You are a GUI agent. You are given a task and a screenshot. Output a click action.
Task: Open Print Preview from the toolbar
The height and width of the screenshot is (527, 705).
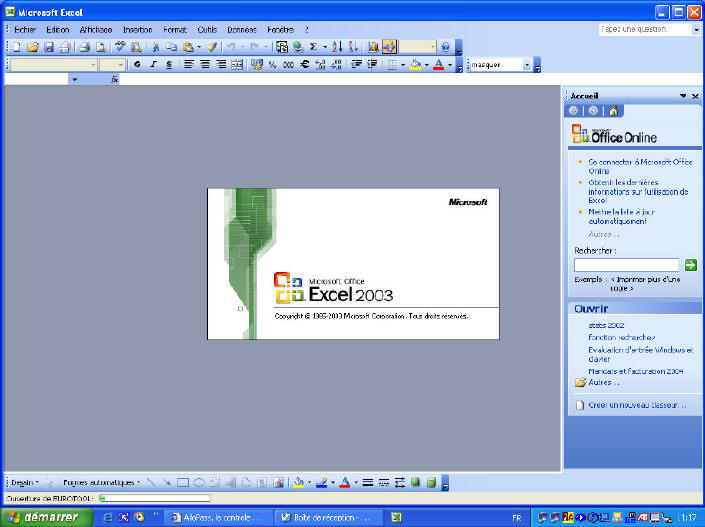click(x=101, y=47)
